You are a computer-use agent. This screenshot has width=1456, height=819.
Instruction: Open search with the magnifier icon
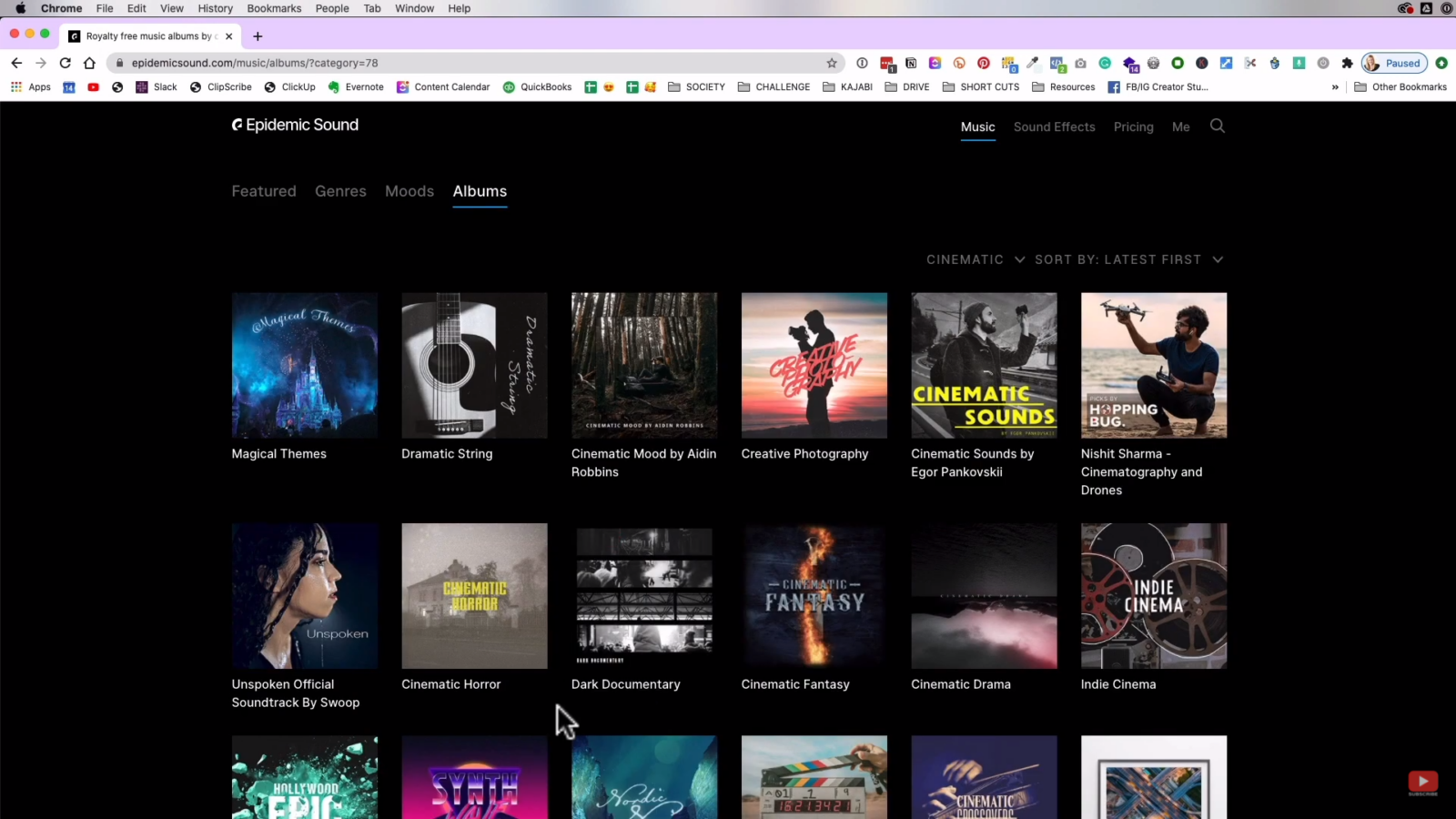(x=1218, y=126)
